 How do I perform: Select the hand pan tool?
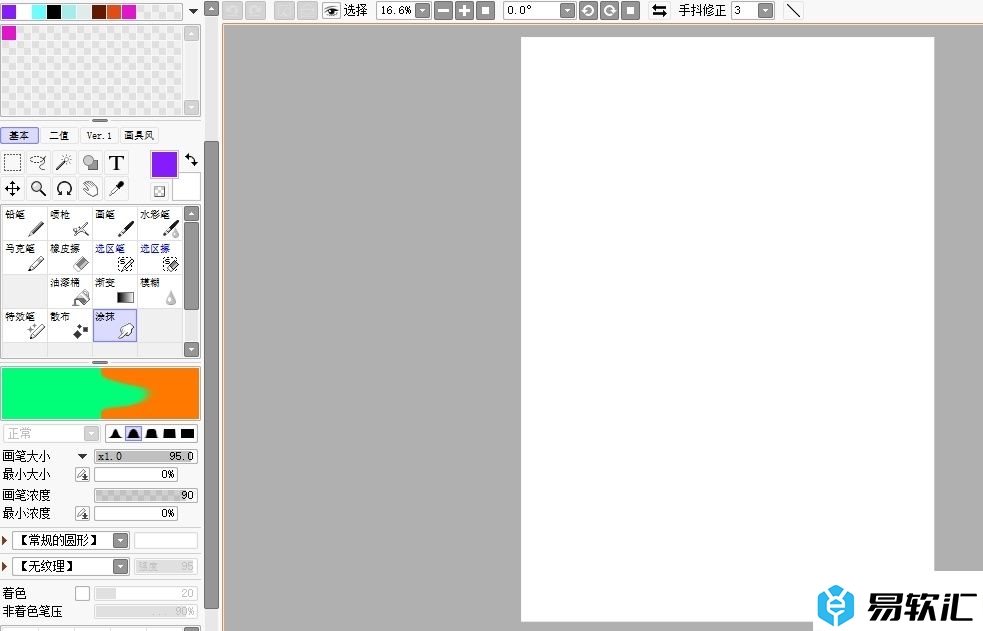tap(90, 189)
